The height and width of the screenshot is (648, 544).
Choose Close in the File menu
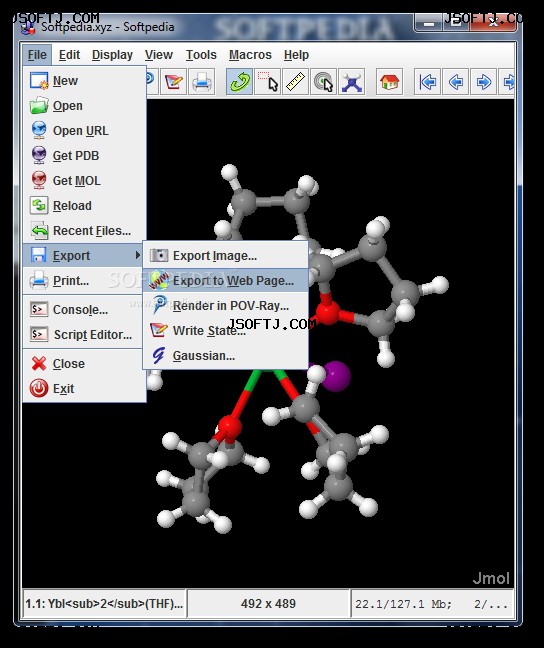click(85, 364)
